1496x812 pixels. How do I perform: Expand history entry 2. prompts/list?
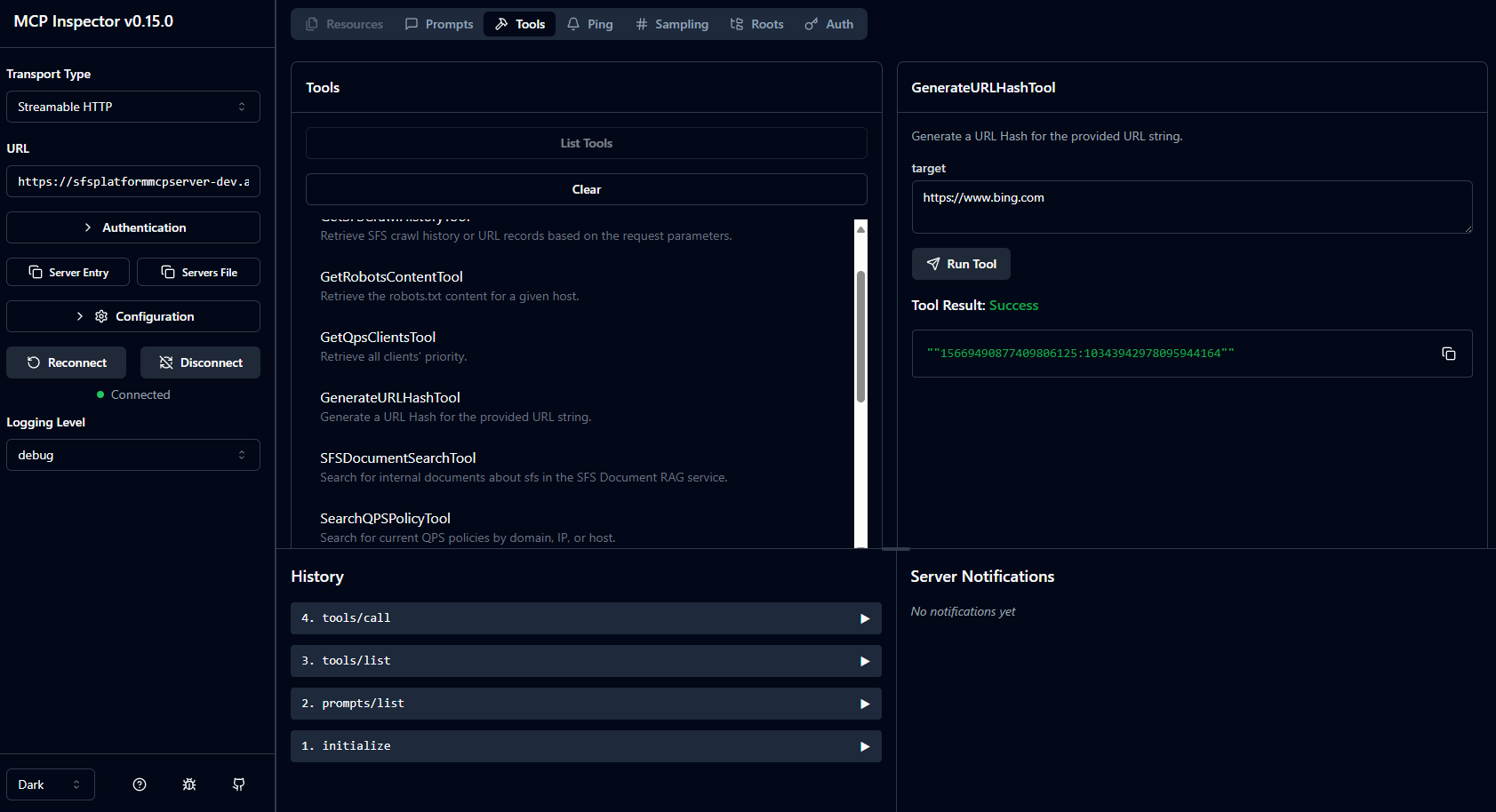tap(586, 704)
